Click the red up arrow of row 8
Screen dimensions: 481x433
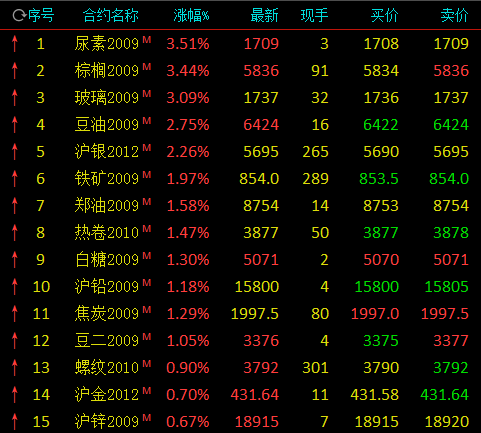coord(14,233)
